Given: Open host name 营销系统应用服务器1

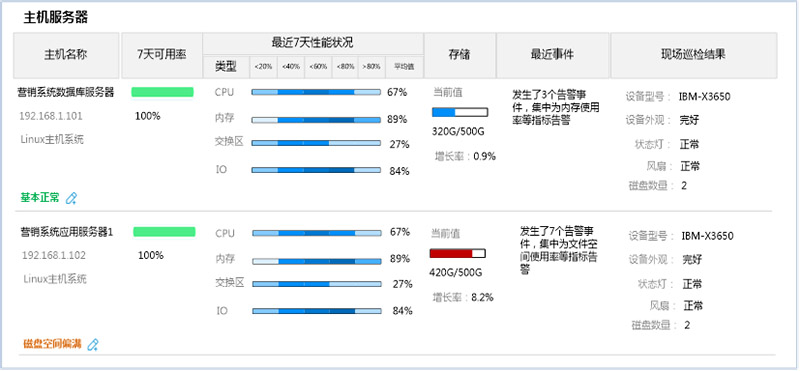Looking at the screenshot, I should click(x=66, y=232).
